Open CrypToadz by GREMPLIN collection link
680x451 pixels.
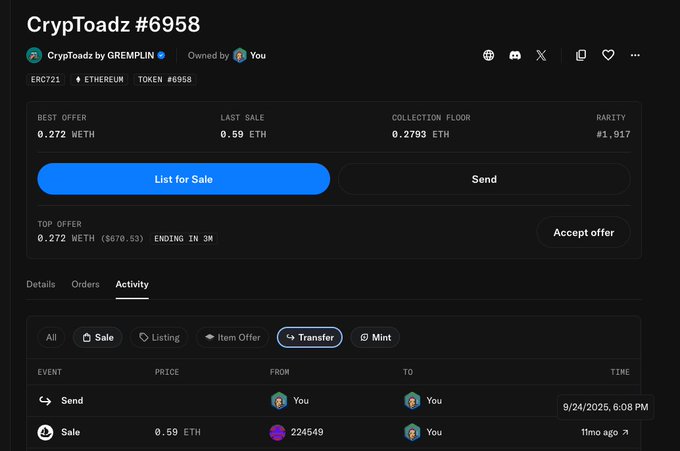[x=101, y=56]
